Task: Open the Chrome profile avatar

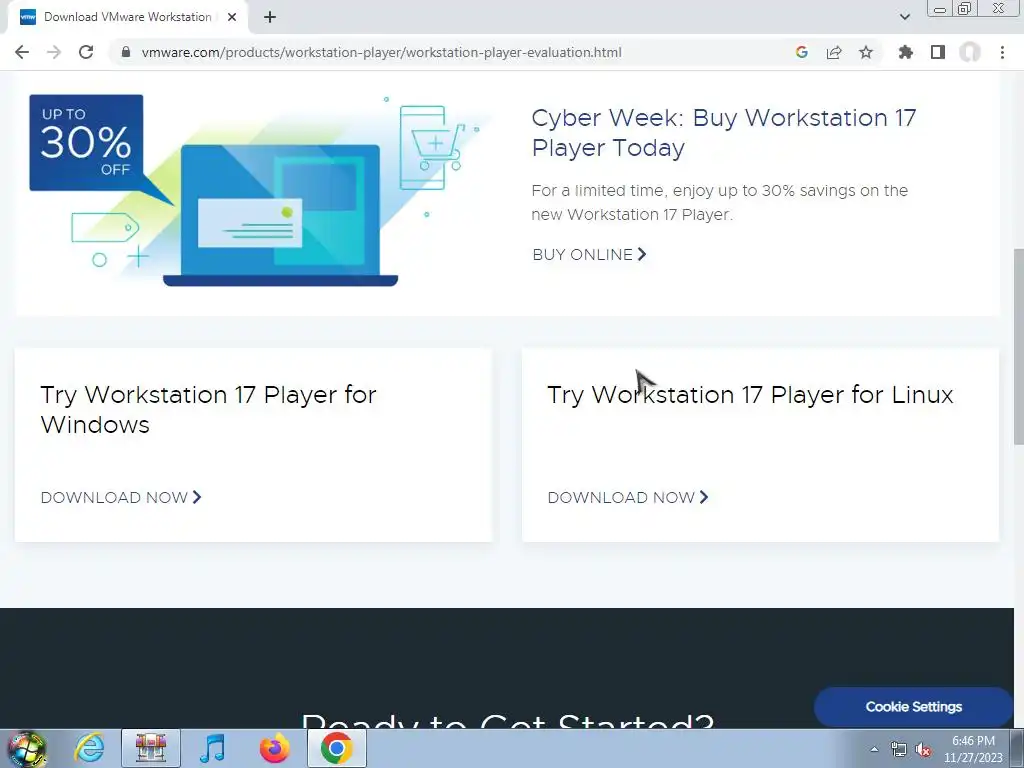Action: [970, 52]
